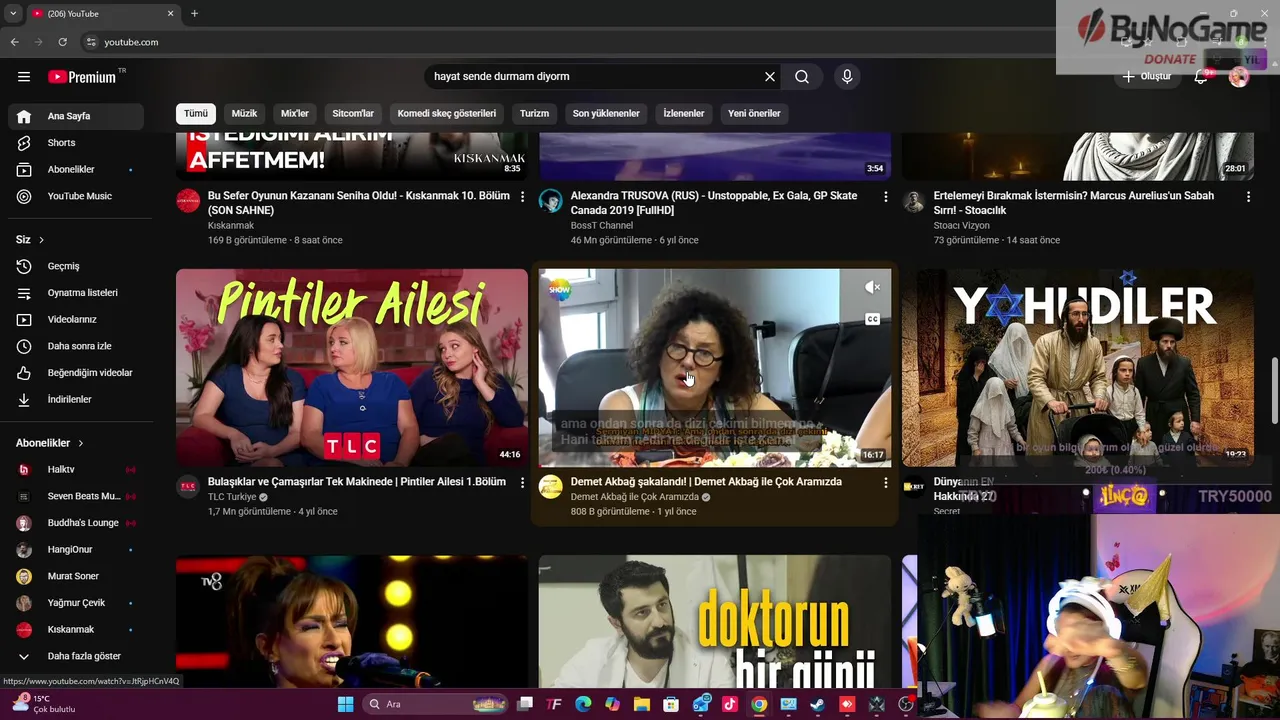Expand the Abonelikler section heading
1280x720 pixels.
coord(50,443)
